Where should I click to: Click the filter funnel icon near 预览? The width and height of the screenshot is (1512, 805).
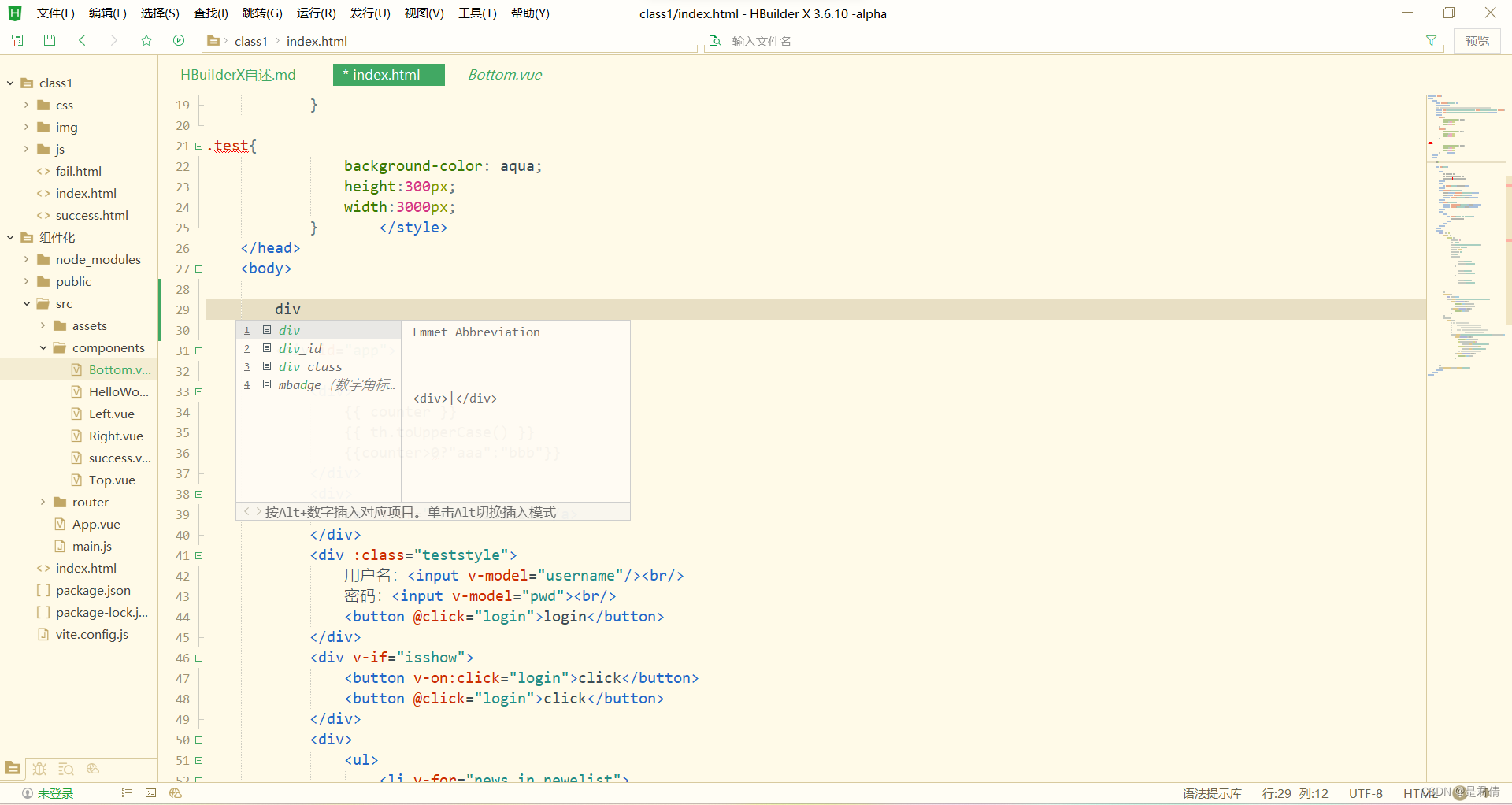(1432, 40)
